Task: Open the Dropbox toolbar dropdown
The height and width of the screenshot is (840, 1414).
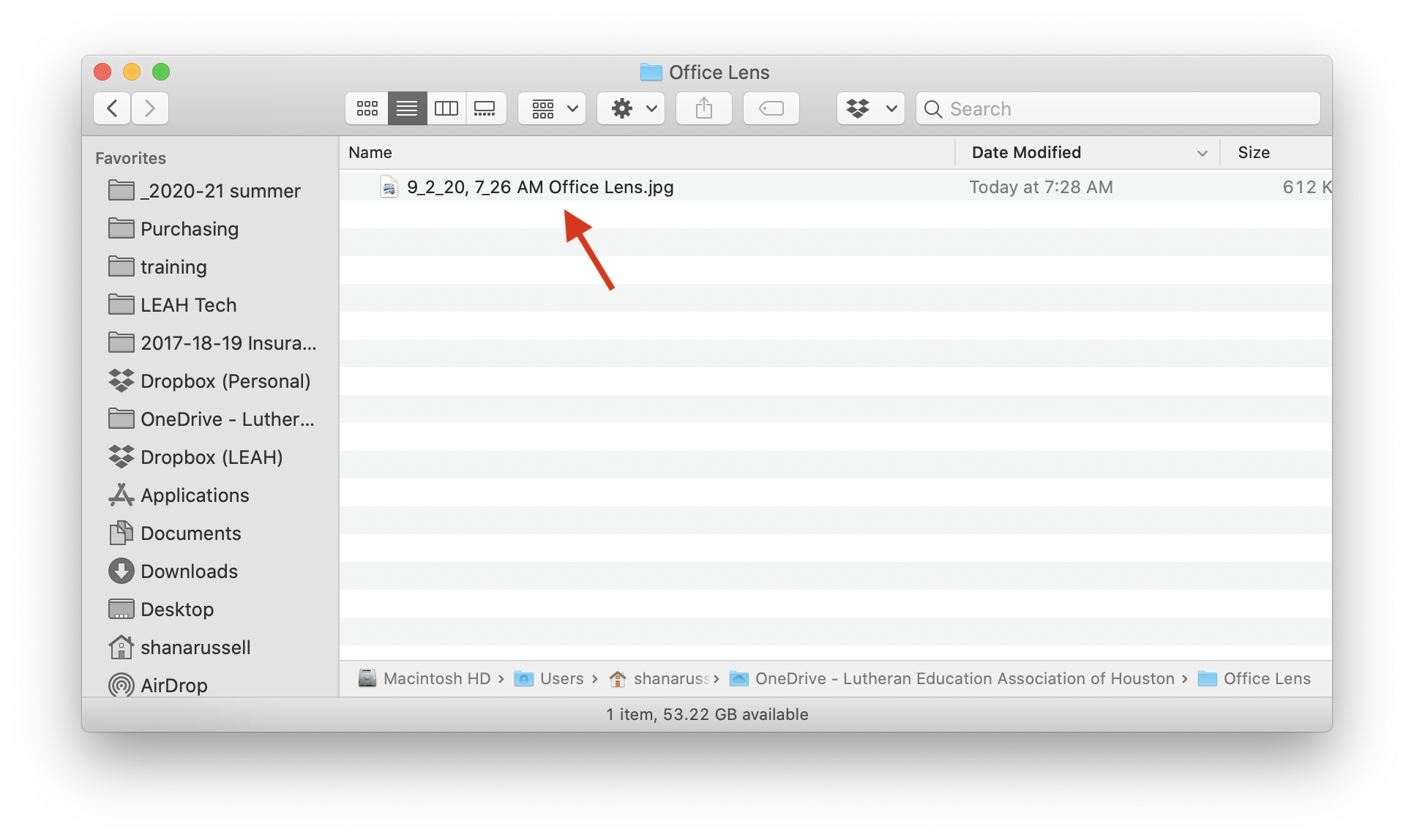Action: click(871, 108)
